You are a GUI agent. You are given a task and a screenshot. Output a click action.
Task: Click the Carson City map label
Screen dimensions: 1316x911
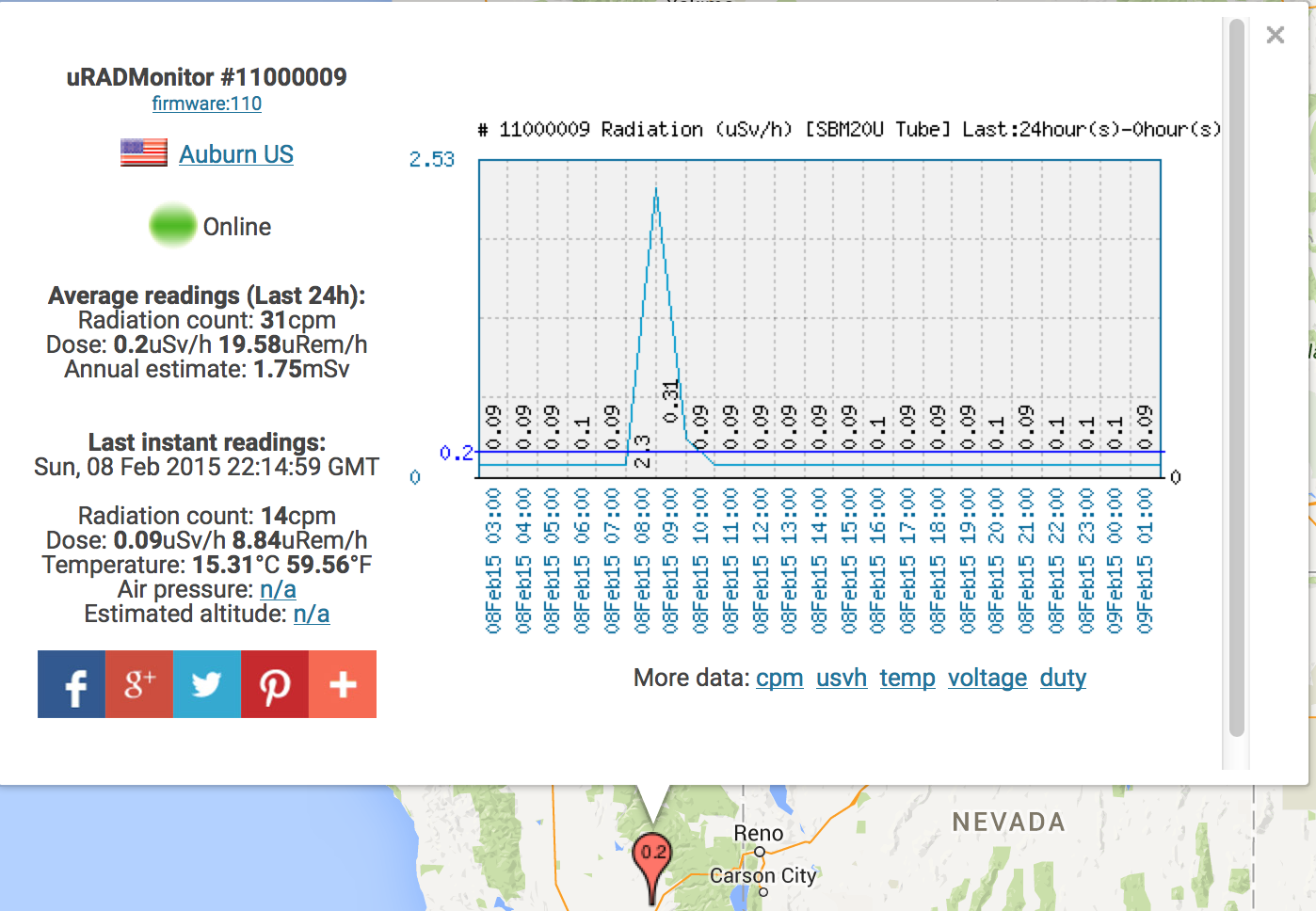click(x=763, y=875)
